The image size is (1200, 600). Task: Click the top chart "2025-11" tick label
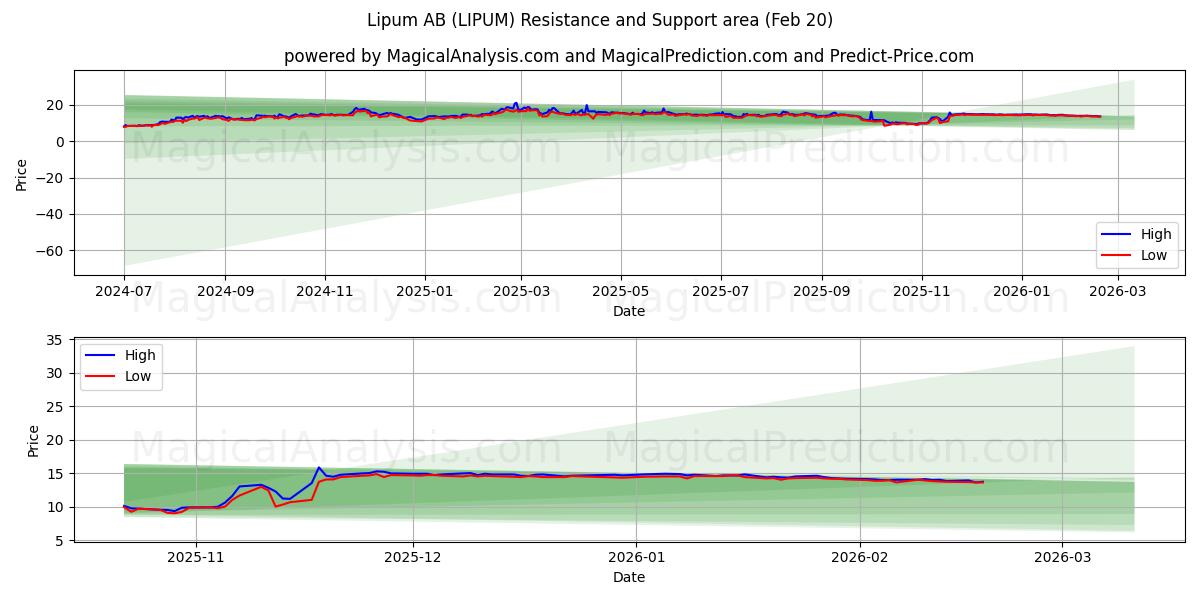point(922,291)
